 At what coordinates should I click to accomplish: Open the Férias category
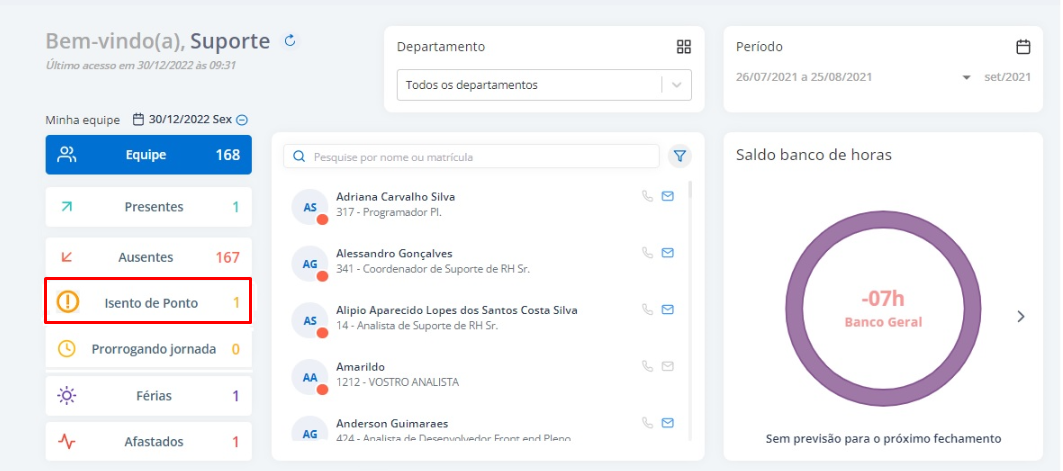click(148, 396)
